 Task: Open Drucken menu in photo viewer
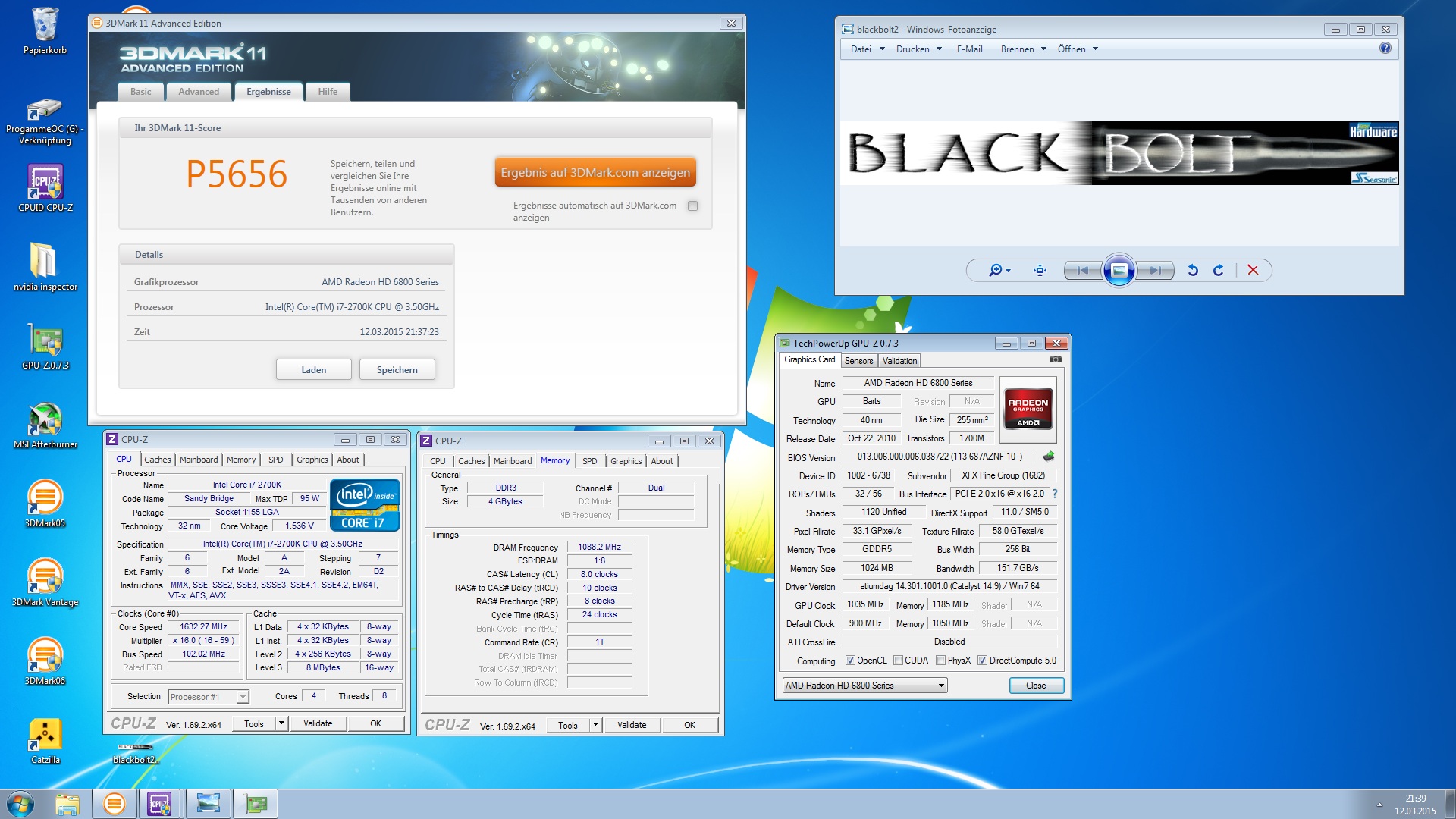tap(918, 49)
